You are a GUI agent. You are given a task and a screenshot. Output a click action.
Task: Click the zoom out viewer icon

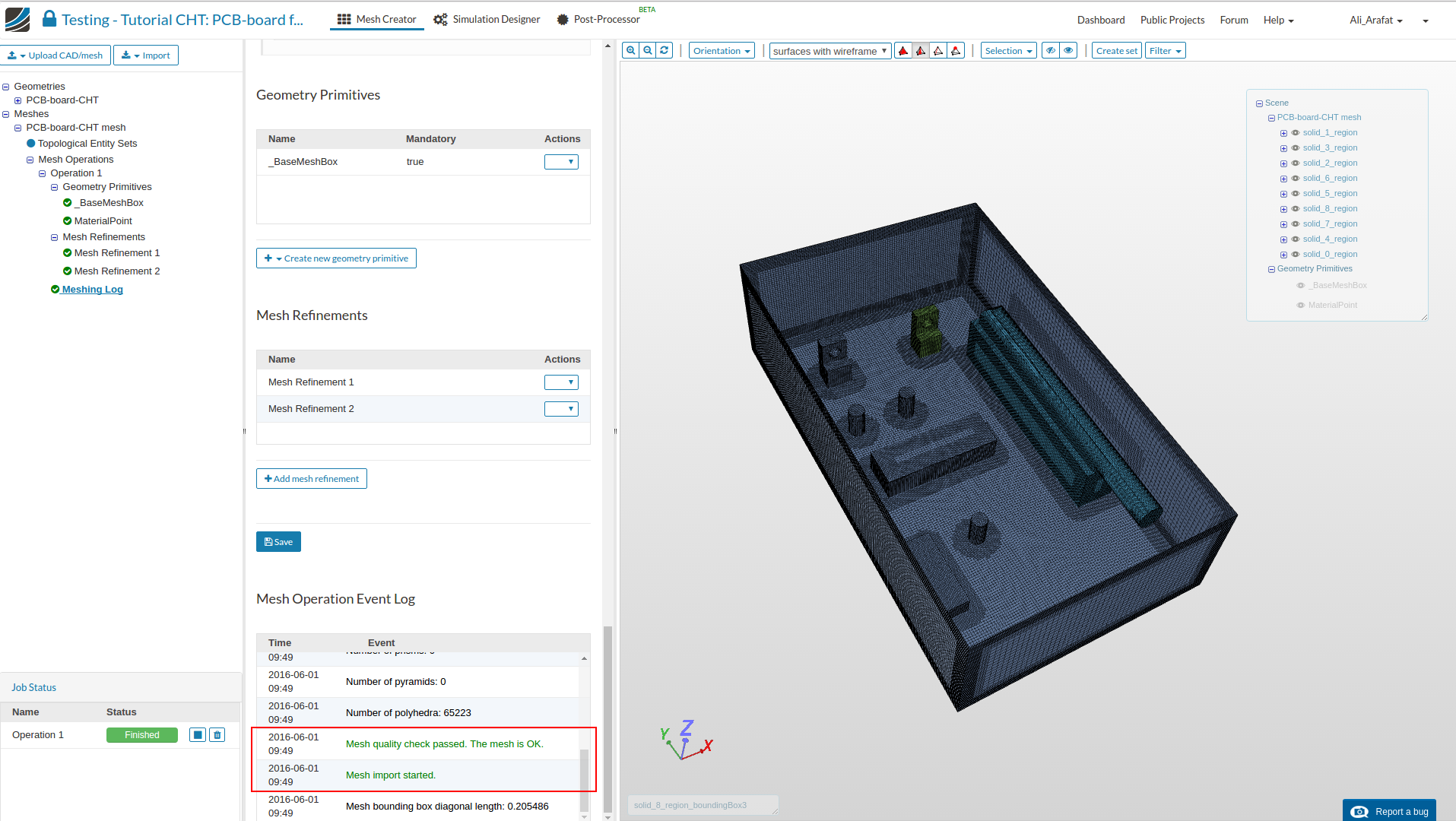point(648,51)
